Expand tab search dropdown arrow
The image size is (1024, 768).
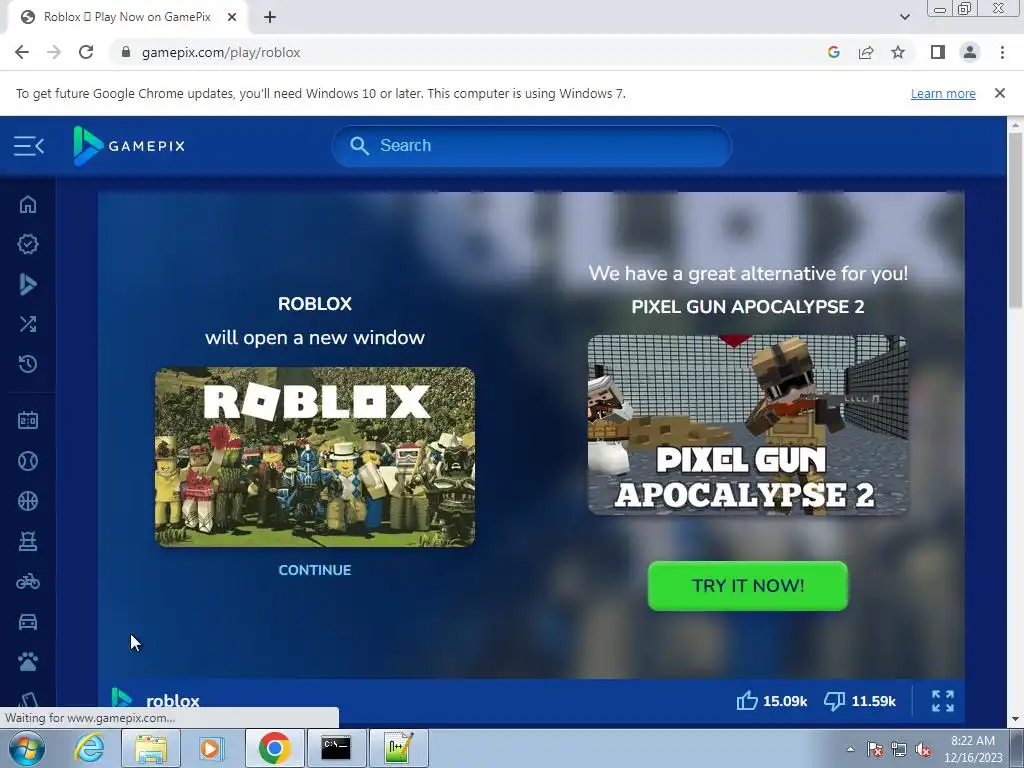[904, 17]
